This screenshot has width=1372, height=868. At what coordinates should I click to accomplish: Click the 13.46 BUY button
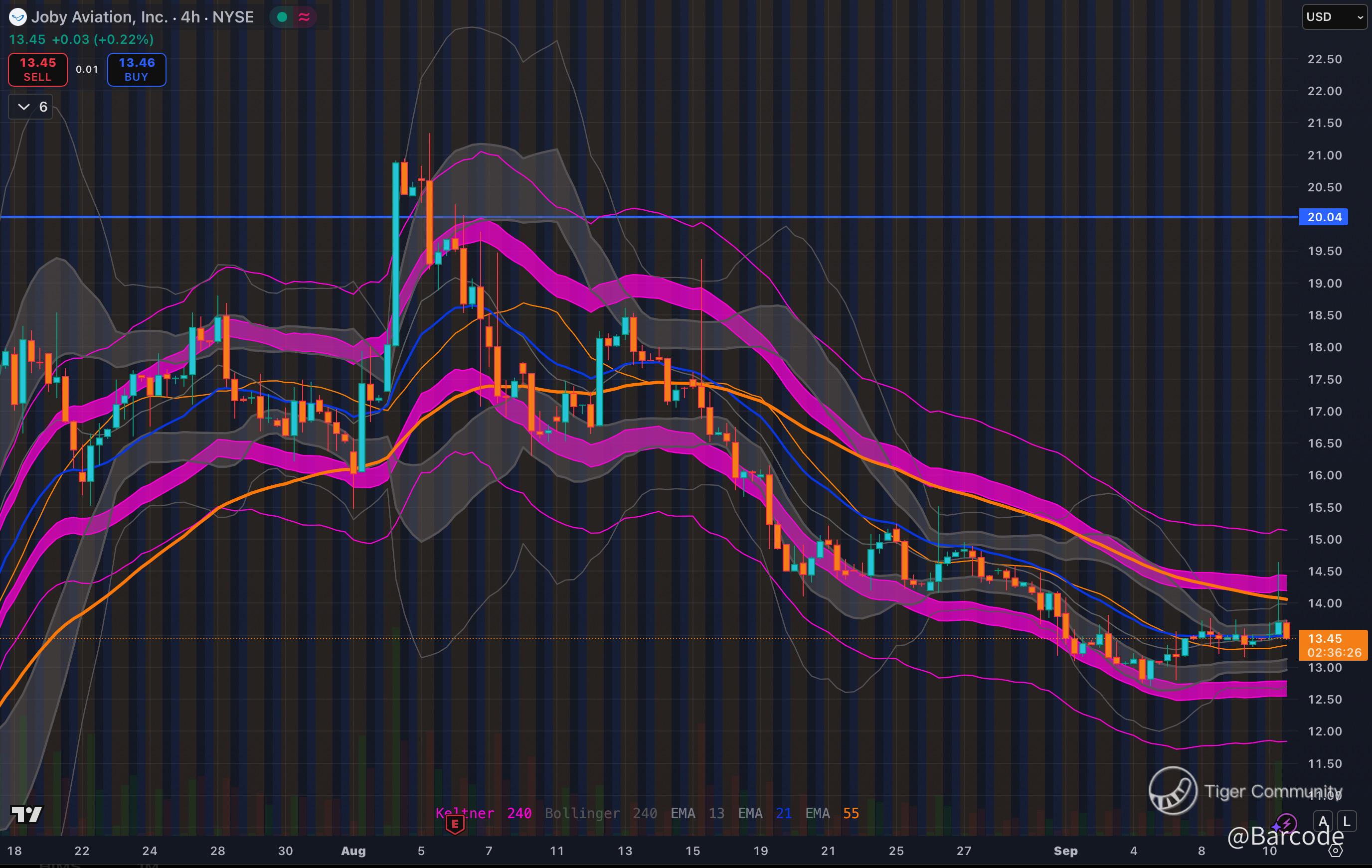point(137,69)
